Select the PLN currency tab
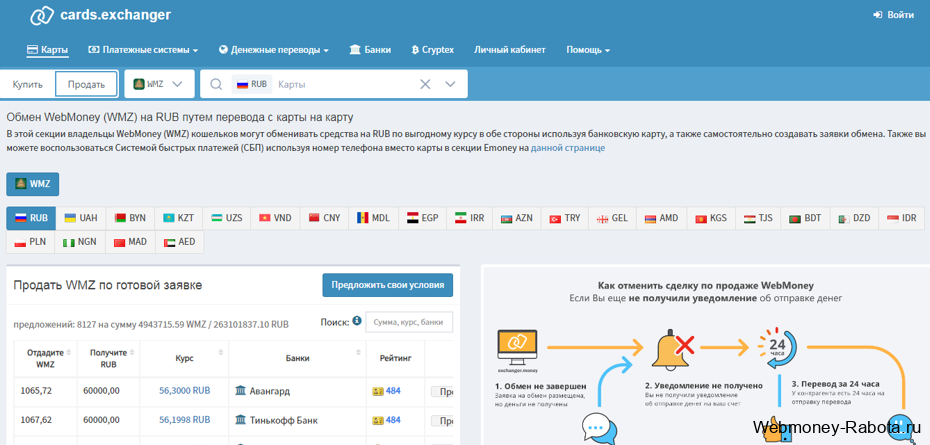The width and height of the screenshot is (930, 445). pyautogui.click(x=30, y=242)
